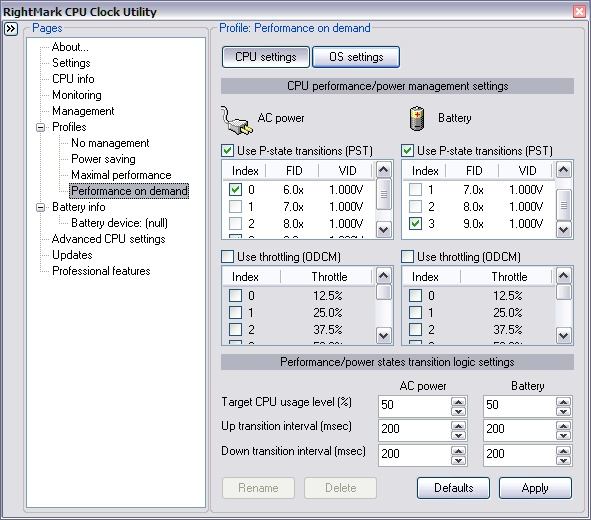Image resolution: width=591 pixels, height=520 pixels.
Task: Click Battery throttle list scroll down arrow
Action: (x=563, y=335)
